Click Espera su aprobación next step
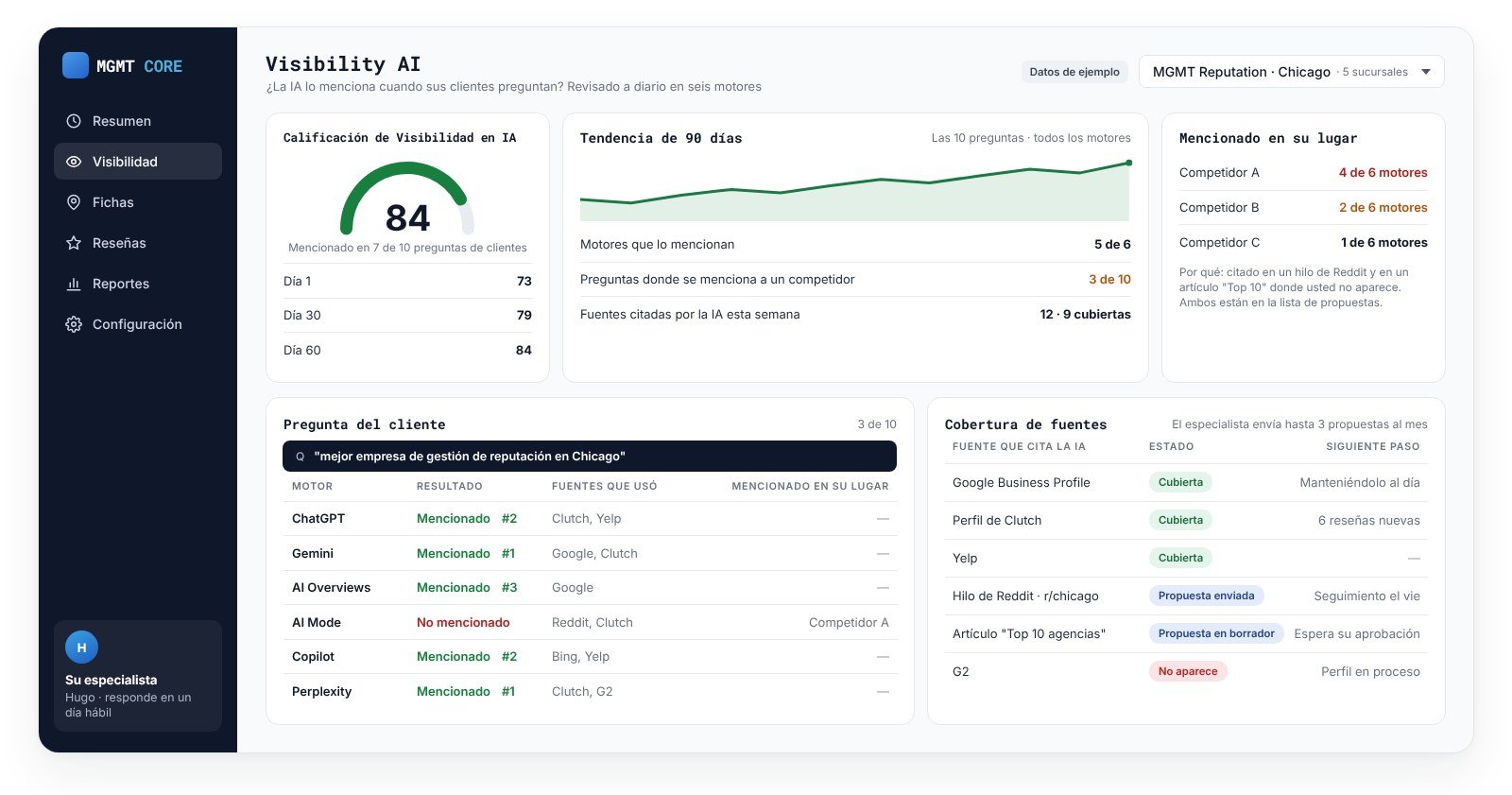This screenshot has height=795, width=1512. click(1357, 633)
